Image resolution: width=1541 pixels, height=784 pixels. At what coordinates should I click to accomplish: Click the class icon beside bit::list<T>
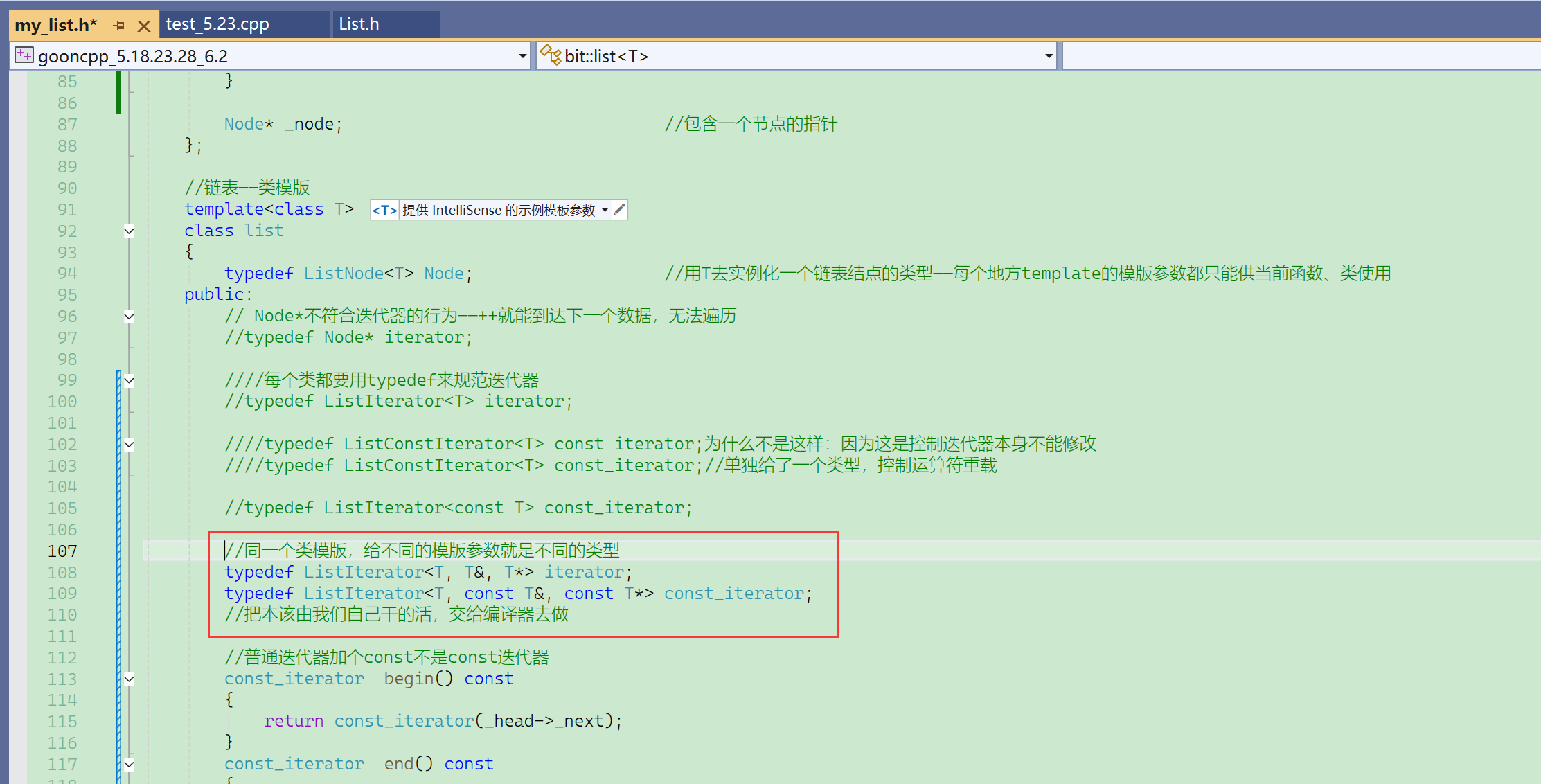click(x=551, y=55)
